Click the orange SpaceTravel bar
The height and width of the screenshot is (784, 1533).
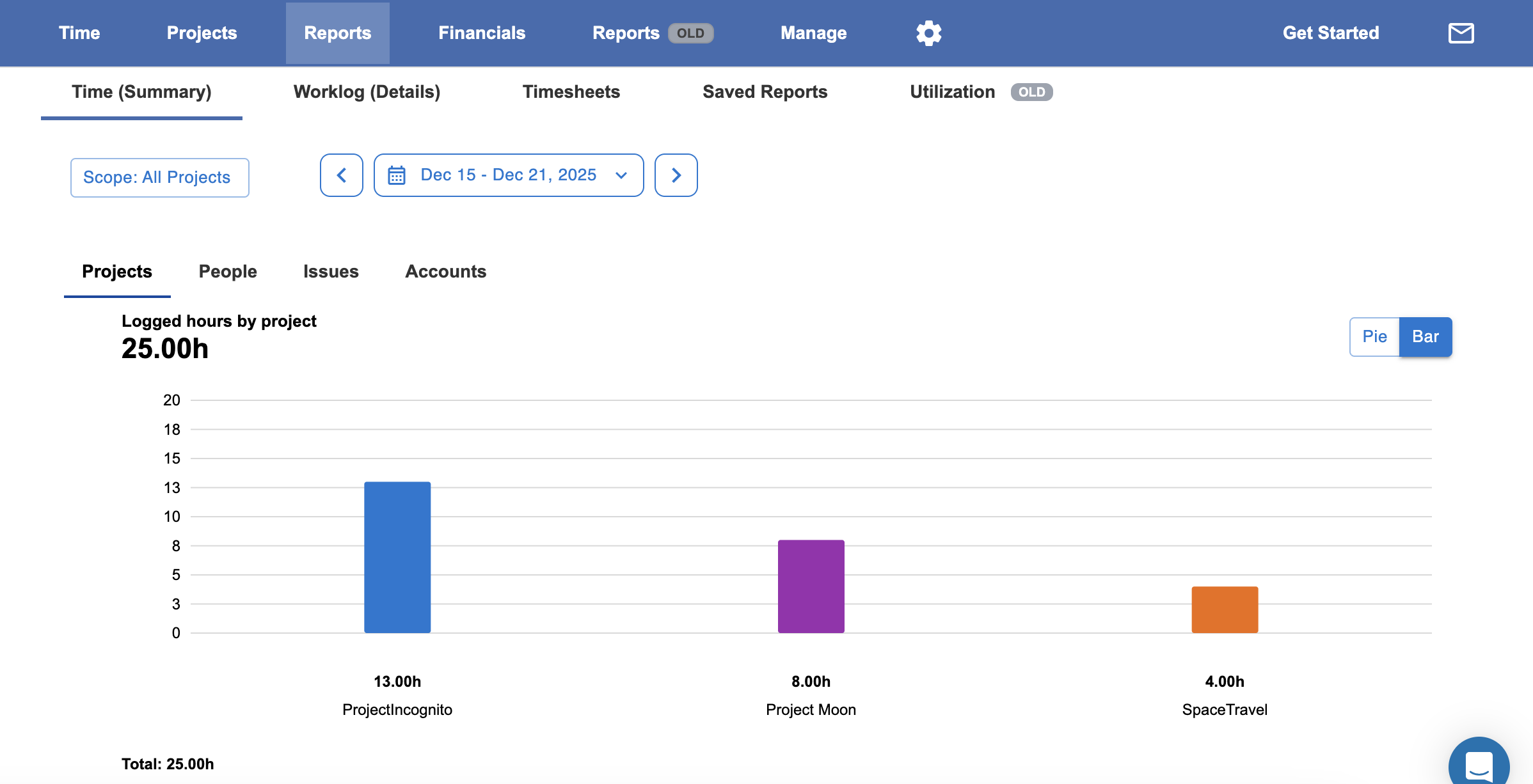coord(1225,610)
